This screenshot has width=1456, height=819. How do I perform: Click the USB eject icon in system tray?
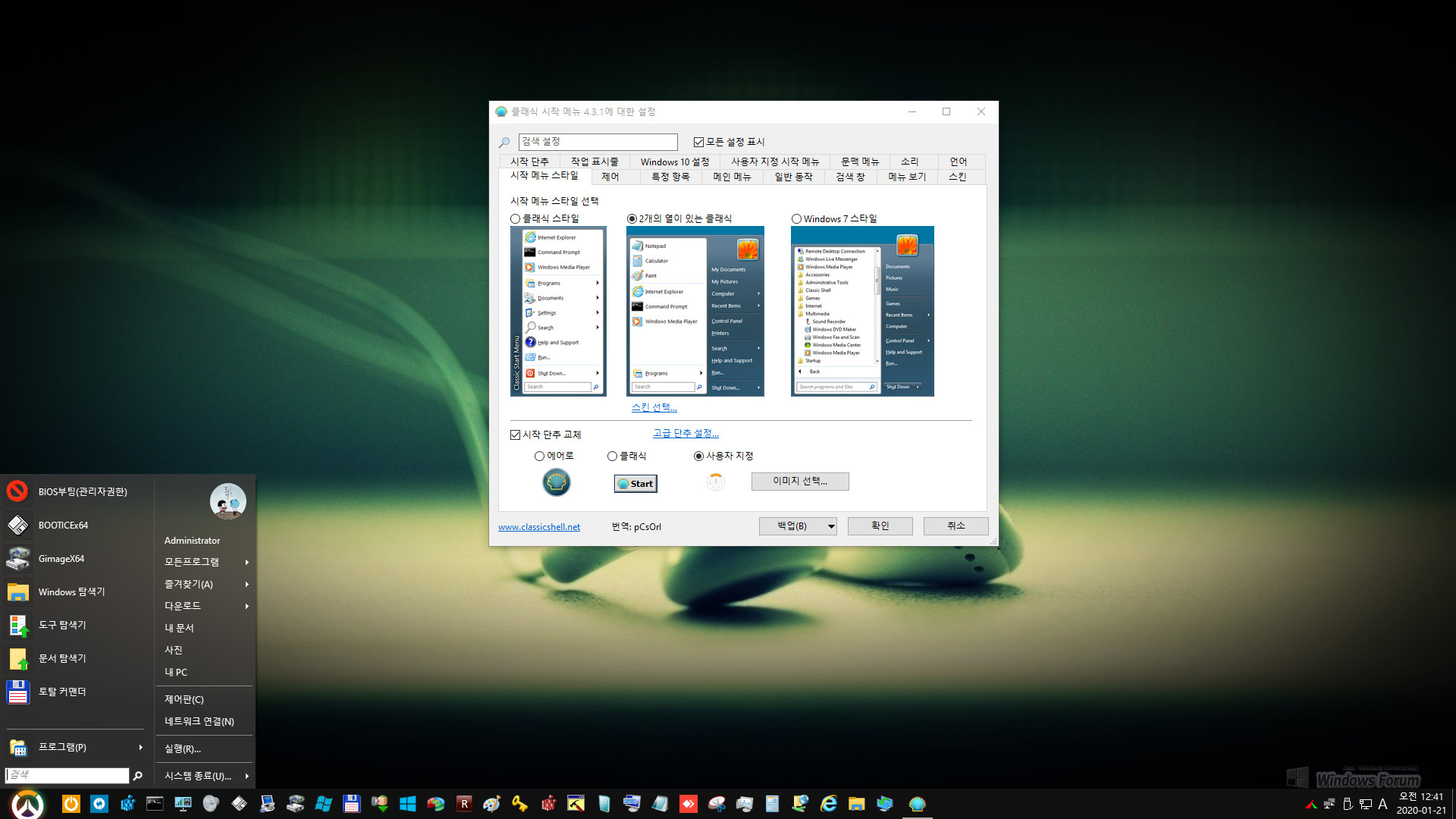click(x=1348, y=804)
